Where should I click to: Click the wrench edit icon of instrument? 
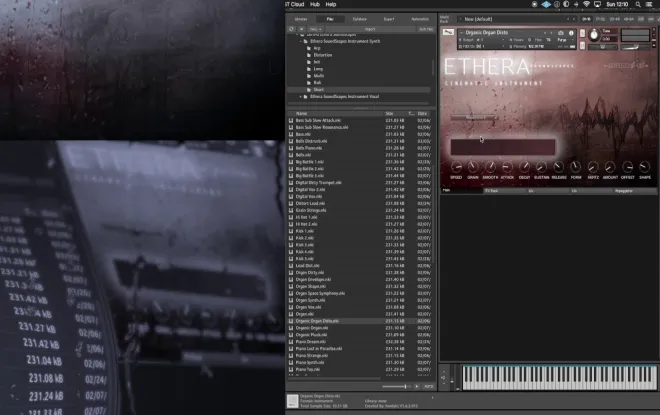(448, 32)
